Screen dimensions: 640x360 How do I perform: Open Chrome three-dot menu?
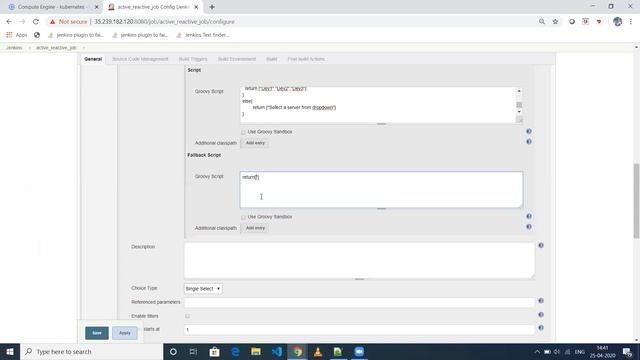tap(631, 22)
